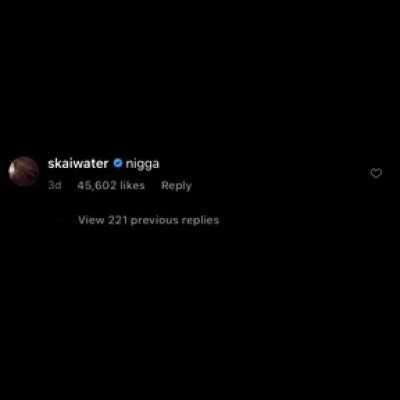The height and width of the screenshot is (400, 400).
Task: Load the 221 previous replies thread
Action: click(149, 220)
